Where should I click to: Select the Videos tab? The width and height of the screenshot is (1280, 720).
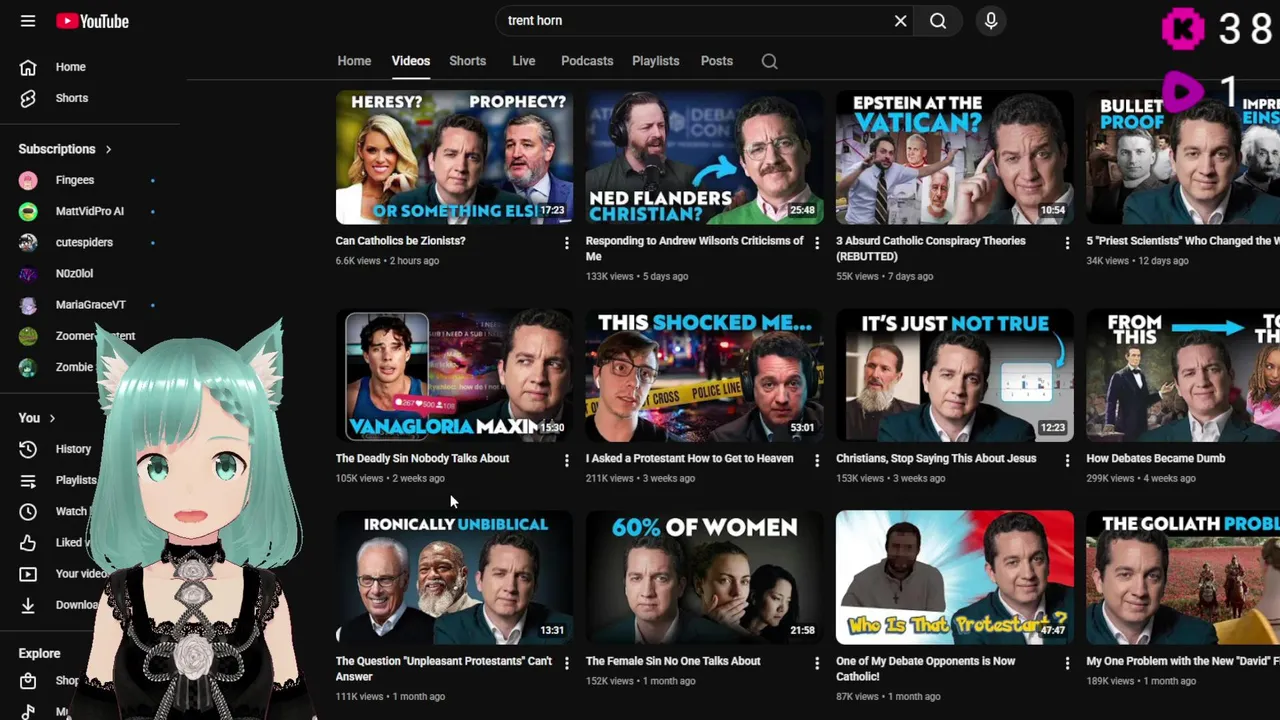(411, 61)
